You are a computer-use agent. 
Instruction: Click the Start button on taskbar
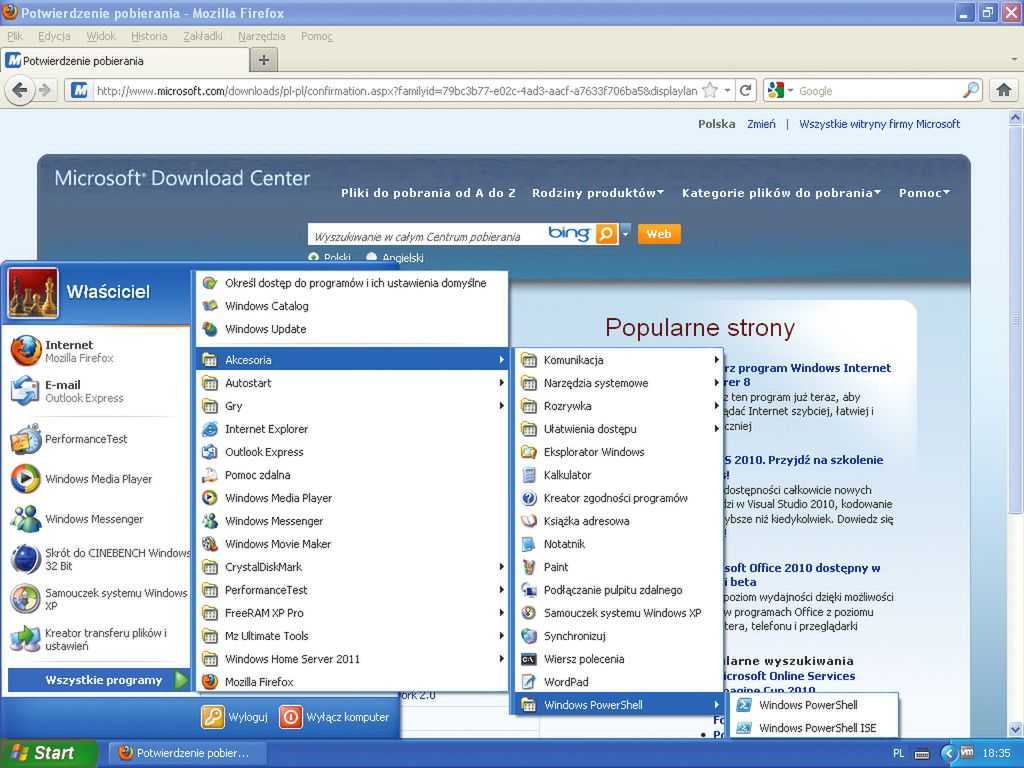pyautogui.click(x=47, y=753)
